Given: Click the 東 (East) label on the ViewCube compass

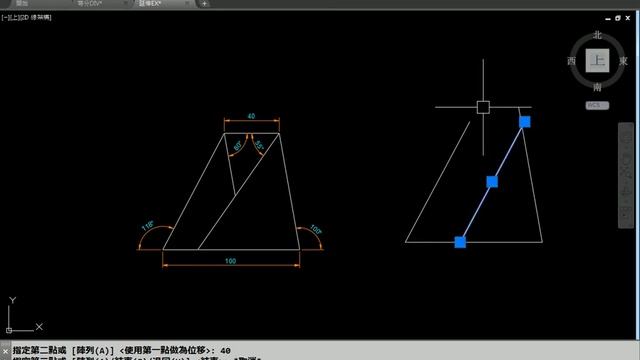Looking at the screenshot, I should (623, 61).
